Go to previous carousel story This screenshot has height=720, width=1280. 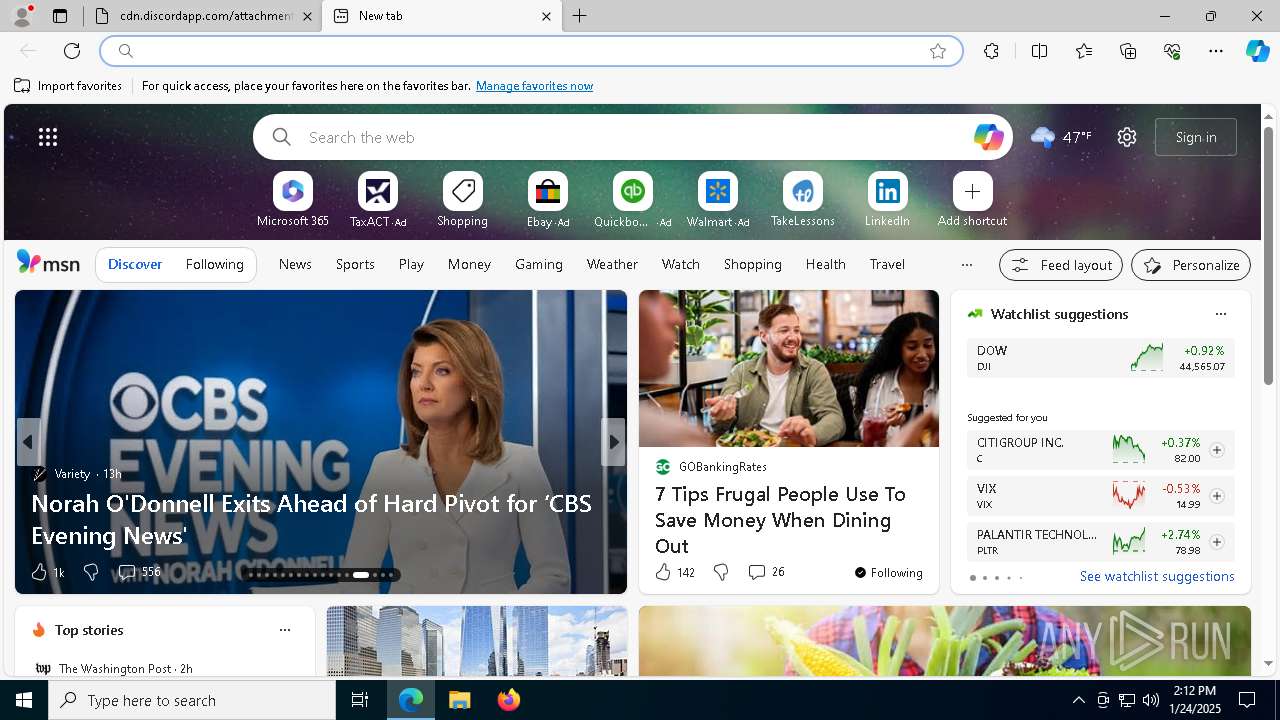point(28,441)
